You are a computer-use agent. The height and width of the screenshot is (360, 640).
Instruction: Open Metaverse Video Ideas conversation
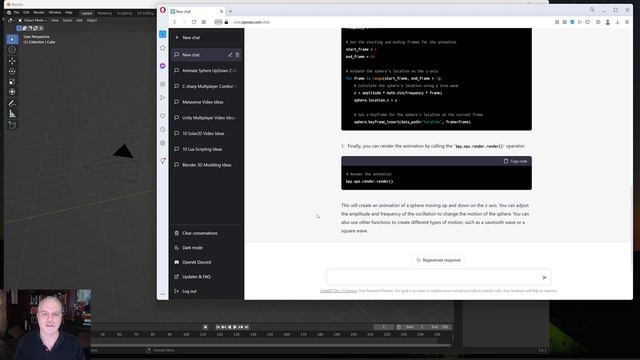[x=207, y=102]
